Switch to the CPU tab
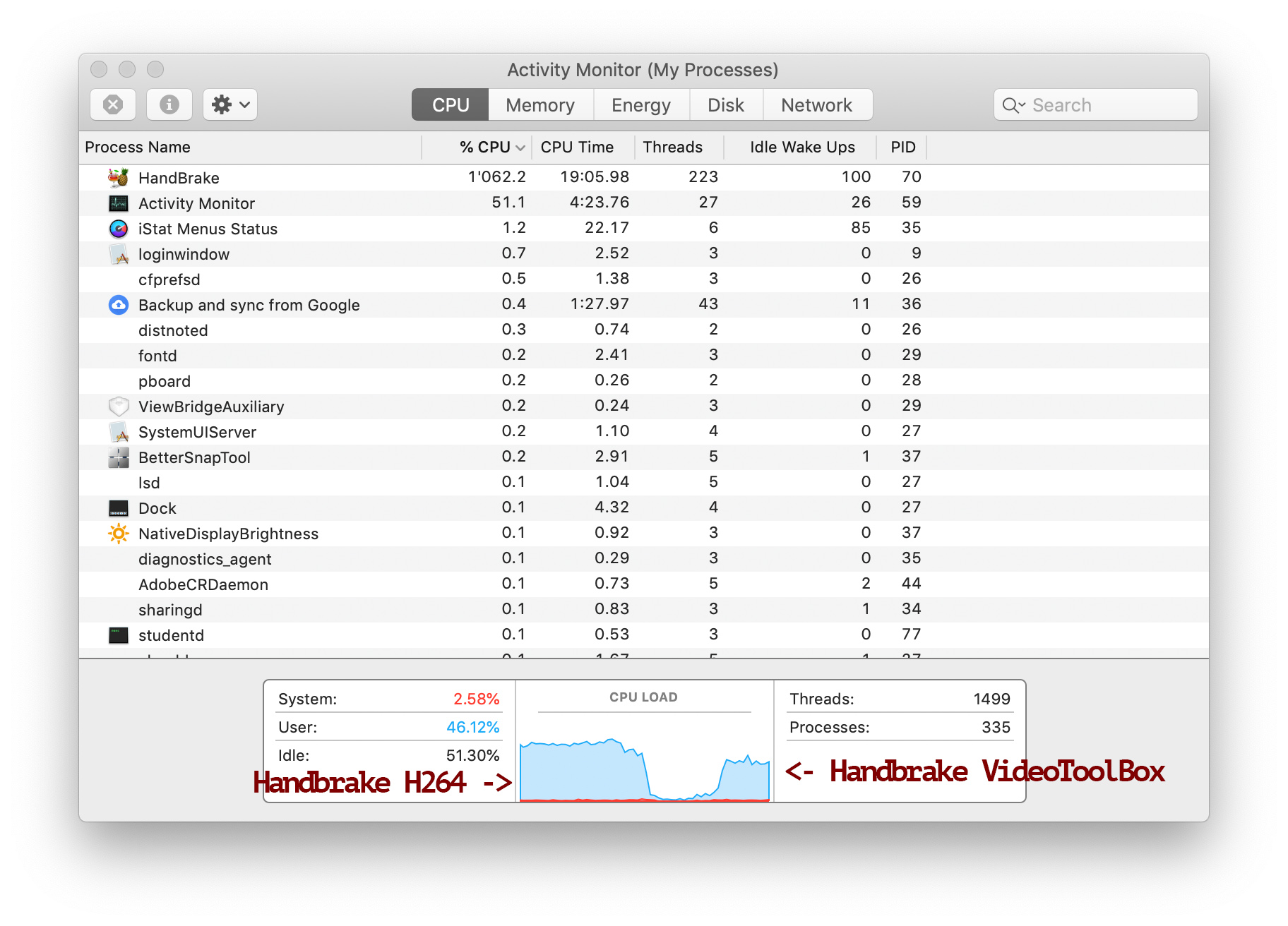Screen dimensions: 1288x926 451,104
